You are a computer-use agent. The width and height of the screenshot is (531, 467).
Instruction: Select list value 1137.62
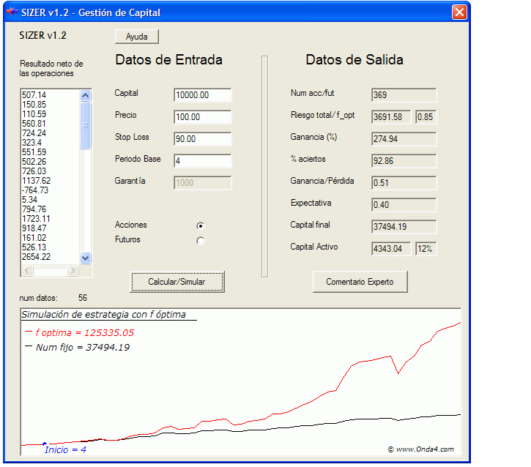[36, 181]
